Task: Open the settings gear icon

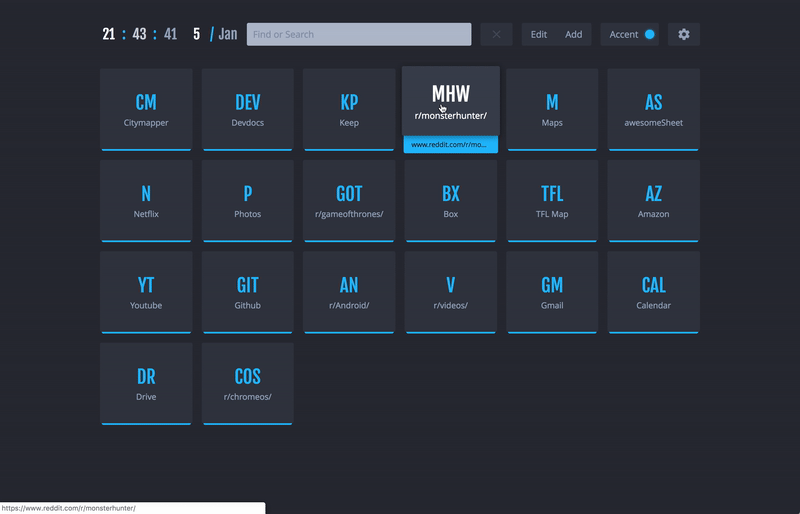Action: pyautogui.click(x=684, y=34)
